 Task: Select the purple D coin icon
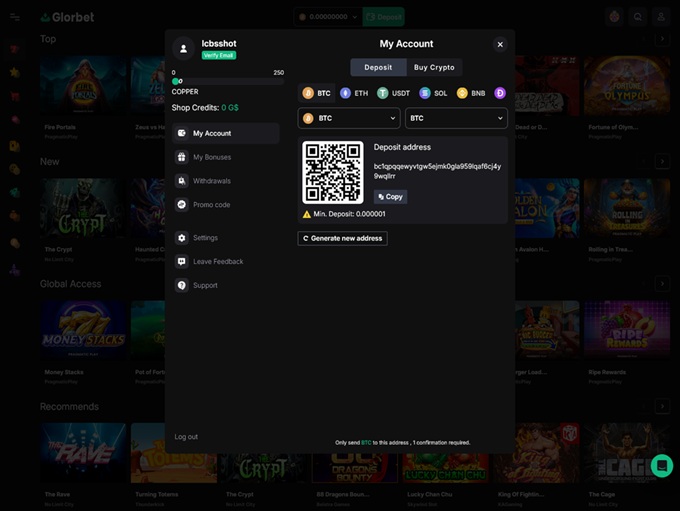pos(500,93)
